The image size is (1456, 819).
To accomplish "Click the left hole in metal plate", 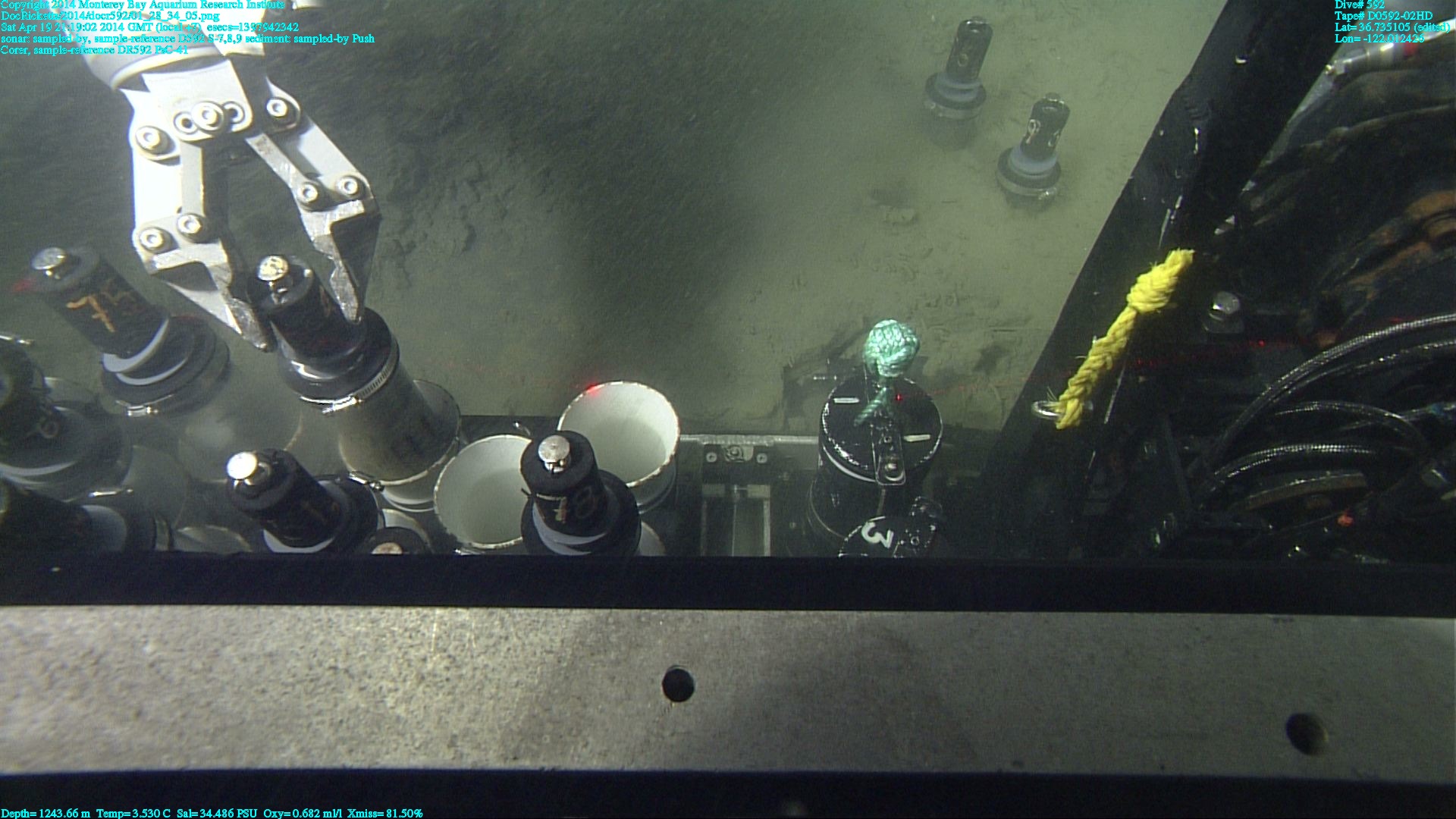I will tap(677, 683).
